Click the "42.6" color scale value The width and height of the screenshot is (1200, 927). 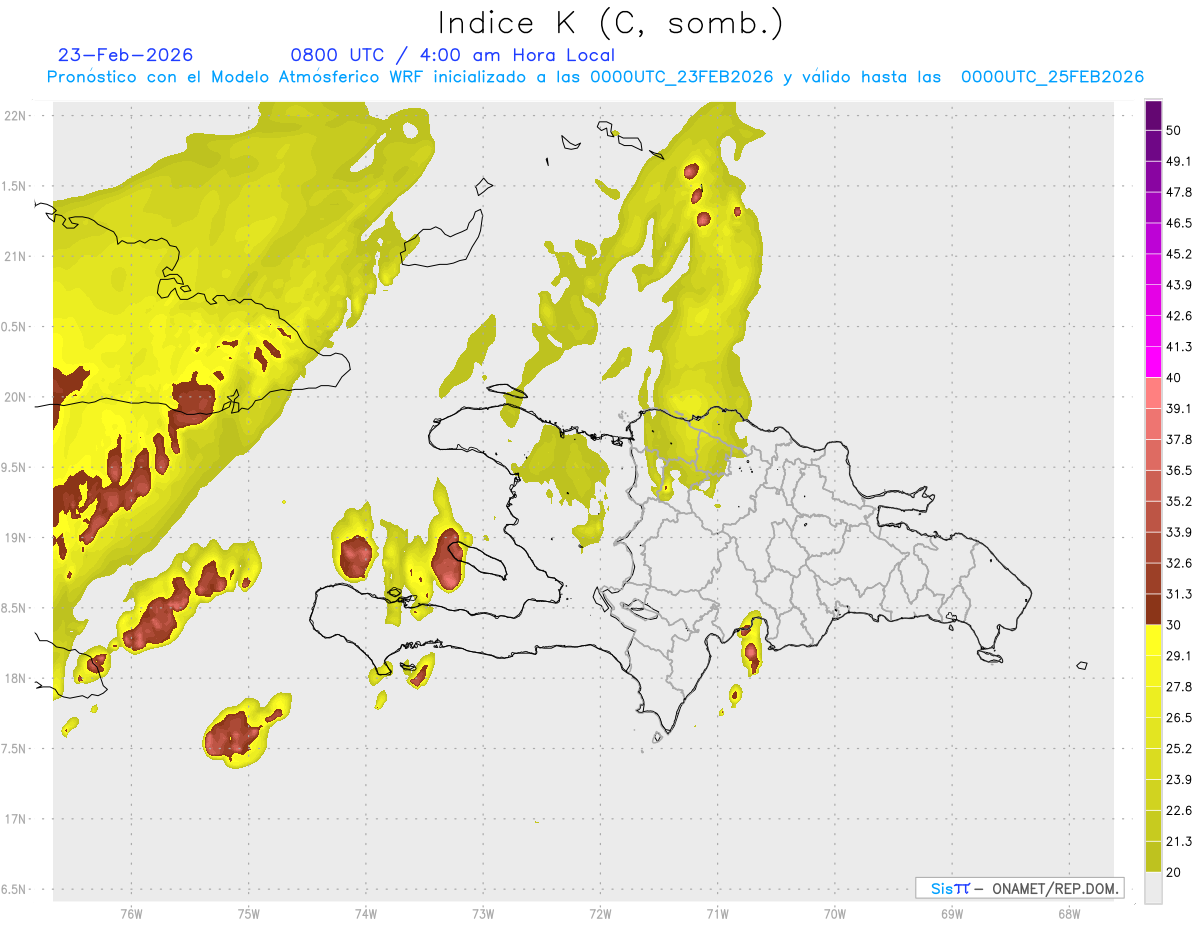1179,316
